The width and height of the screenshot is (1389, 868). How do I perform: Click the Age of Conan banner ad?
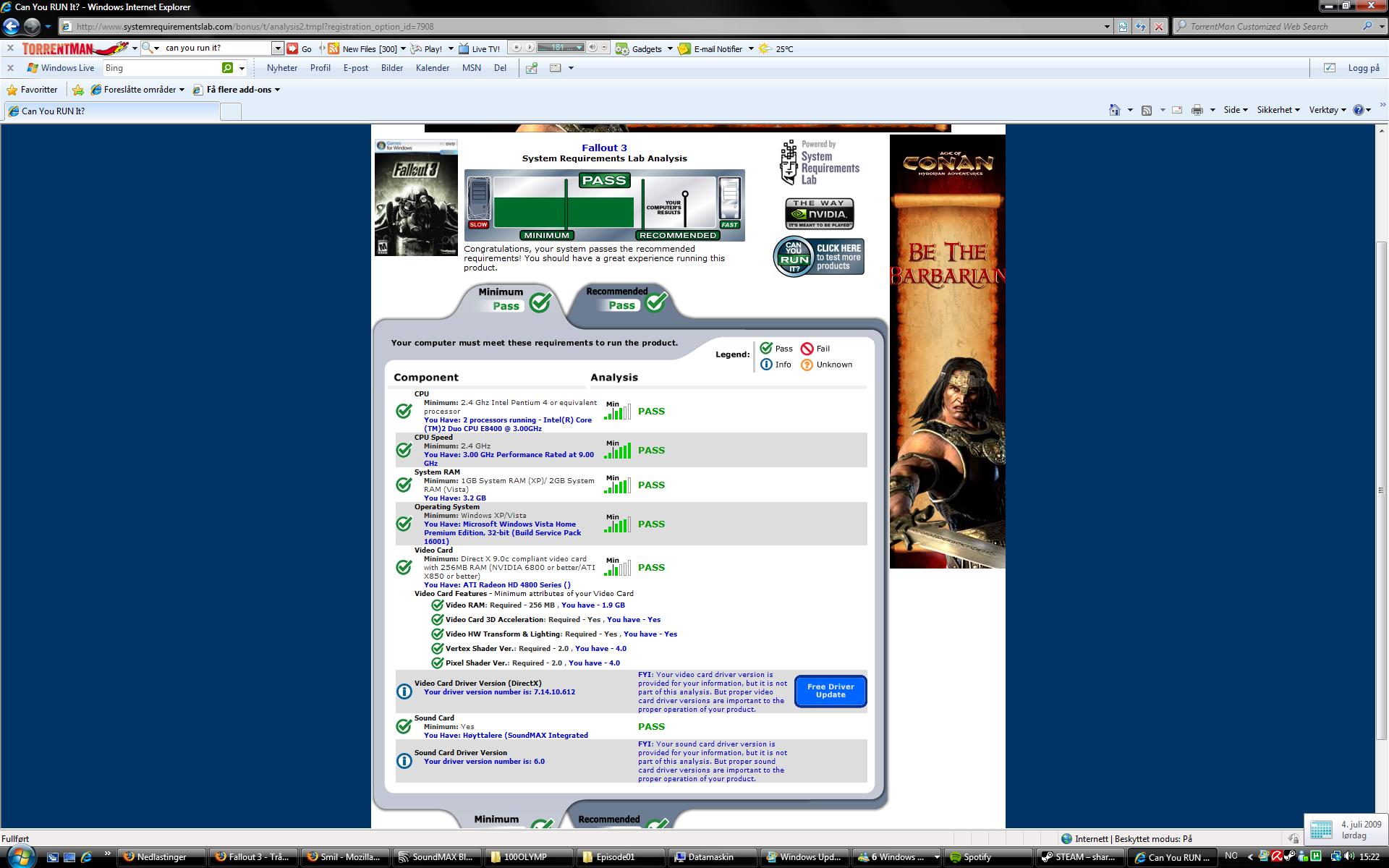(x=948, y=352)
